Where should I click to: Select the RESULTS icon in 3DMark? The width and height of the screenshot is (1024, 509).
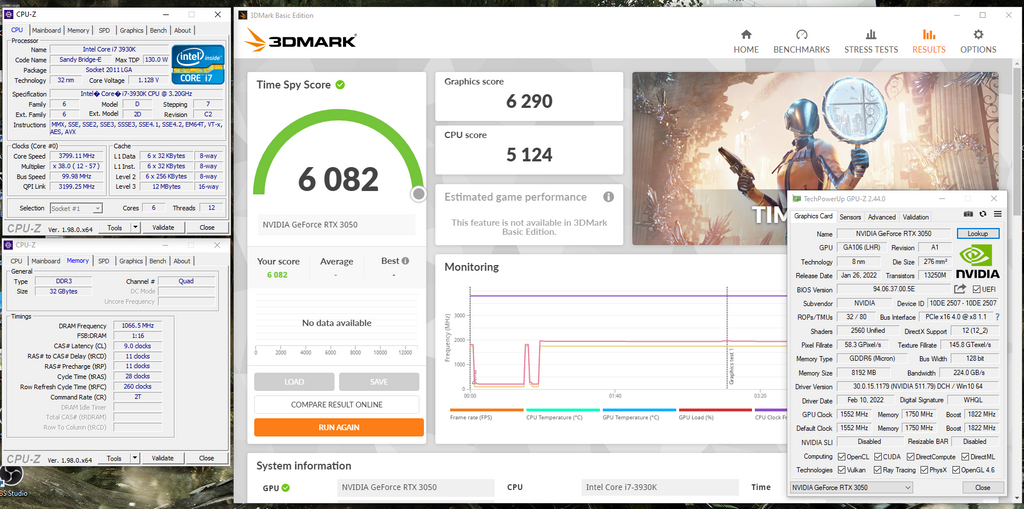(x=929, y=35)
